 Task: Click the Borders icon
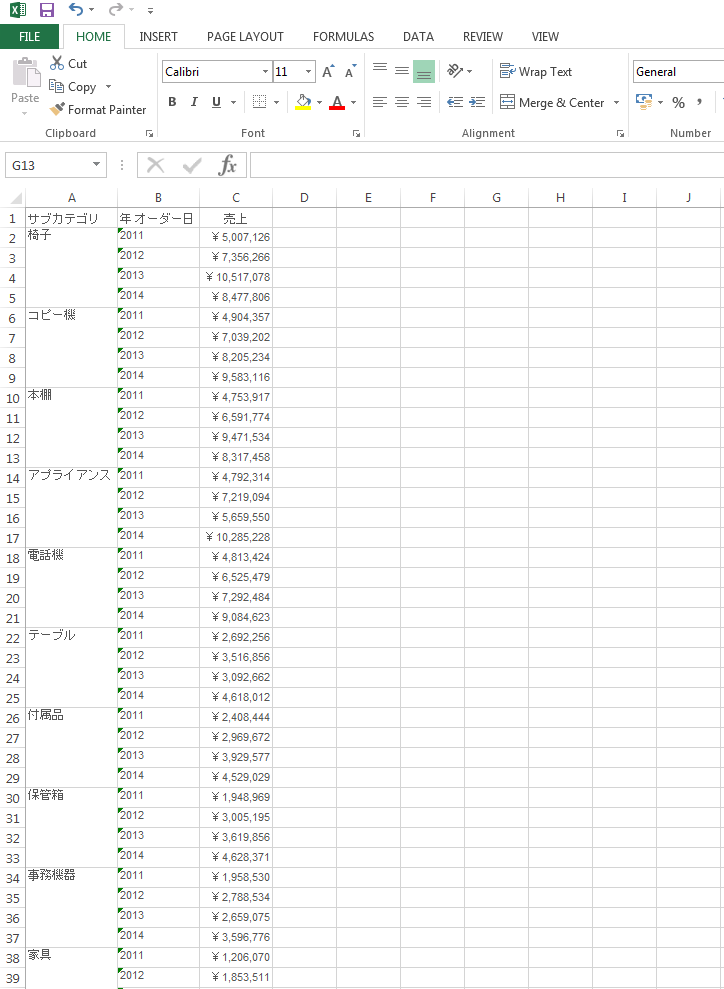click(x=259, y=102)
